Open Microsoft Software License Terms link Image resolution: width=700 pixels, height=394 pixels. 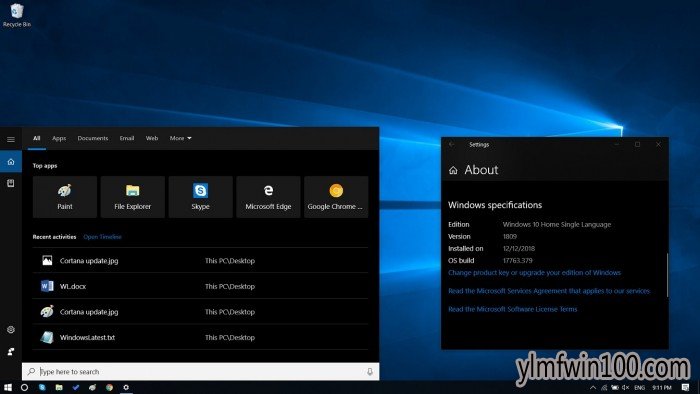tap(512, 309)
